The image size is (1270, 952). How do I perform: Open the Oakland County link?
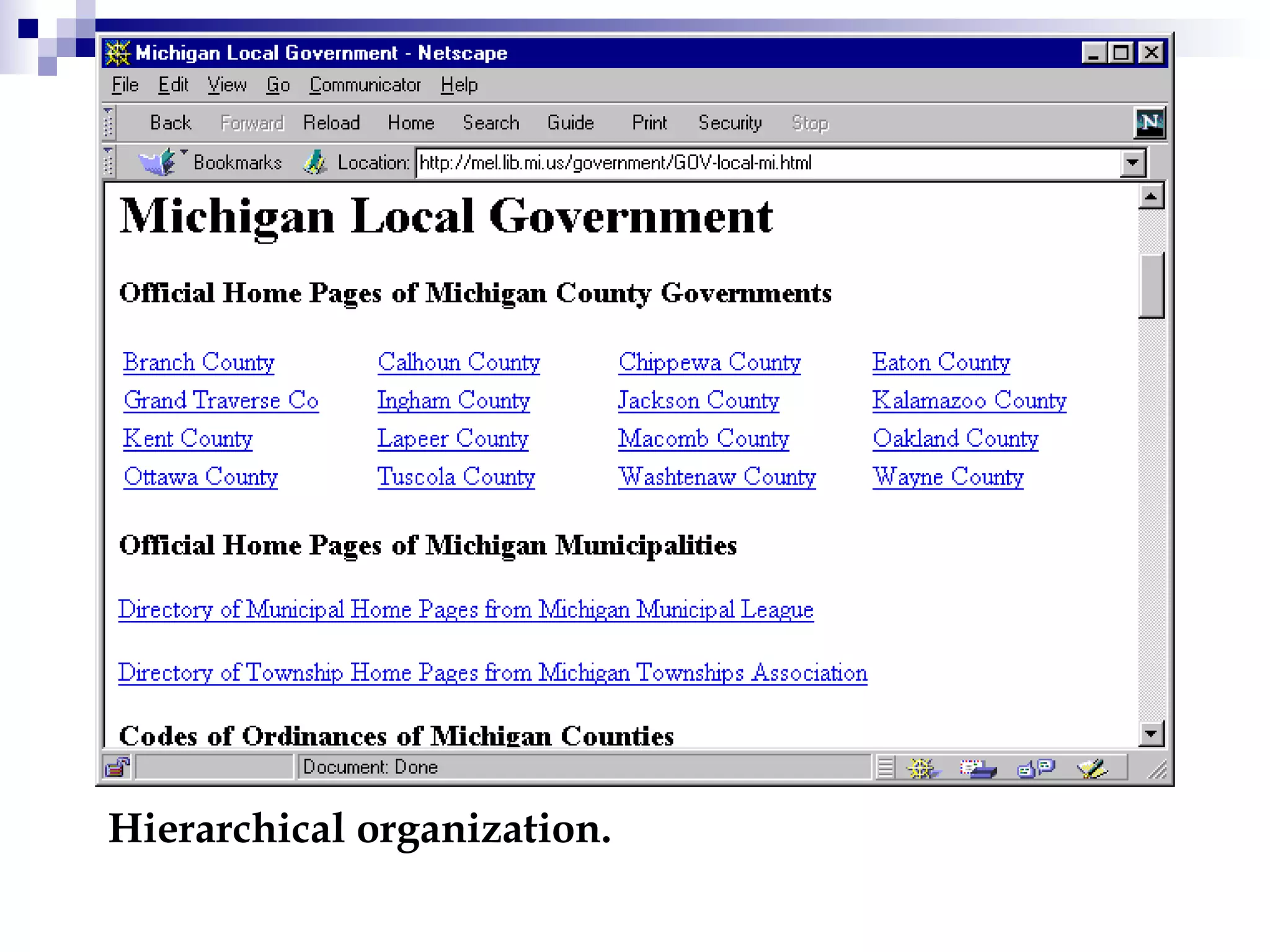pos(956,438)
